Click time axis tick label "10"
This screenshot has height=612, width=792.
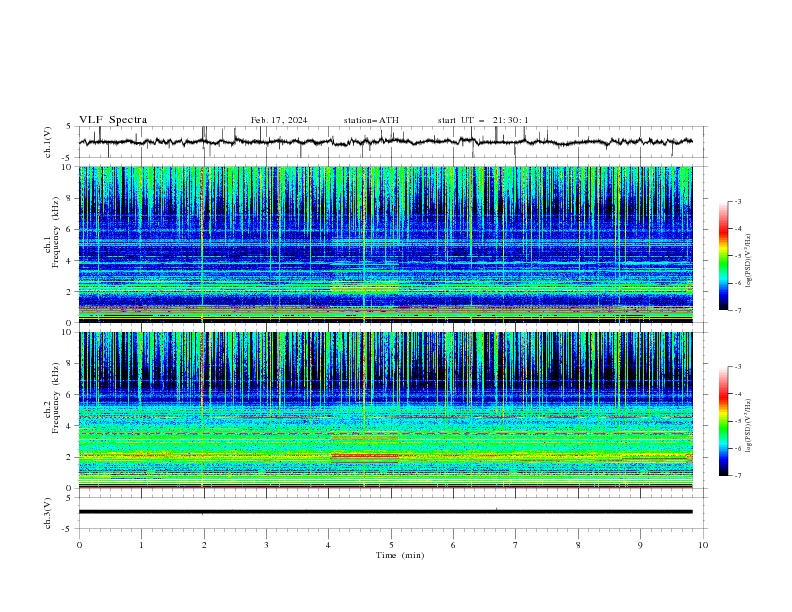[703, 545]
